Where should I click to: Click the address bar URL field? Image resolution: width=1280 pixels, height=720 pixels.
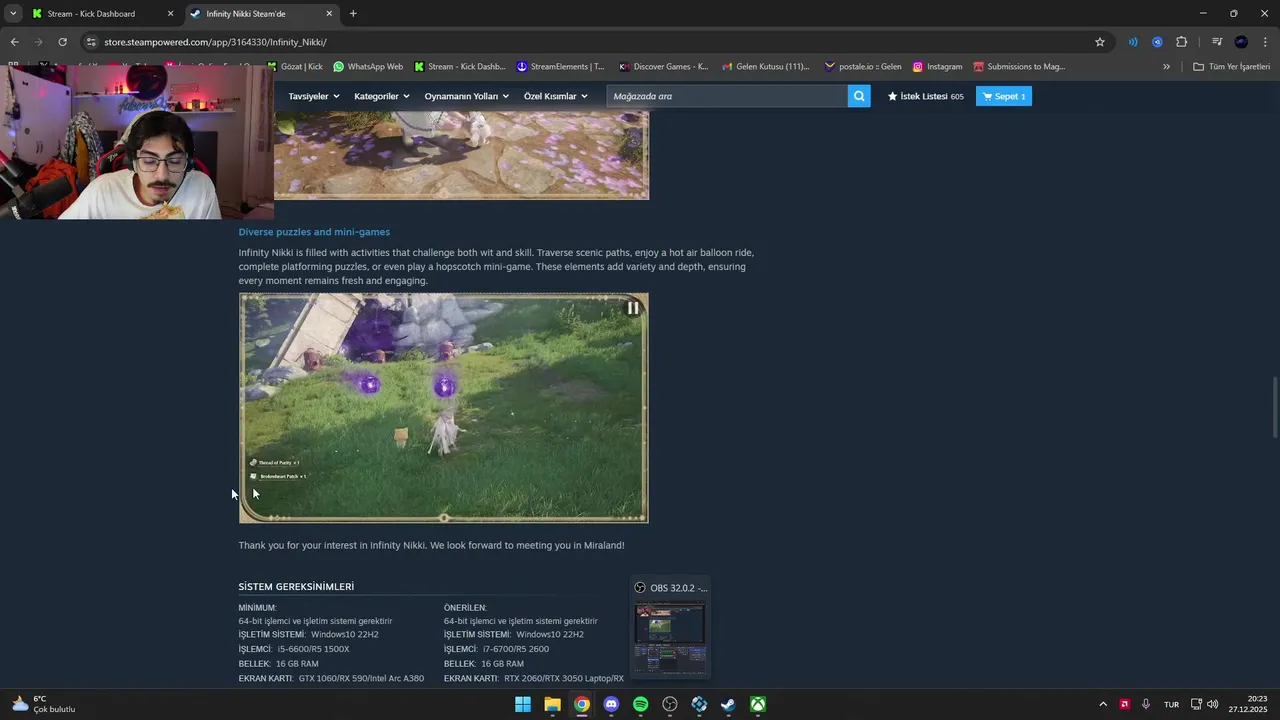590,42
